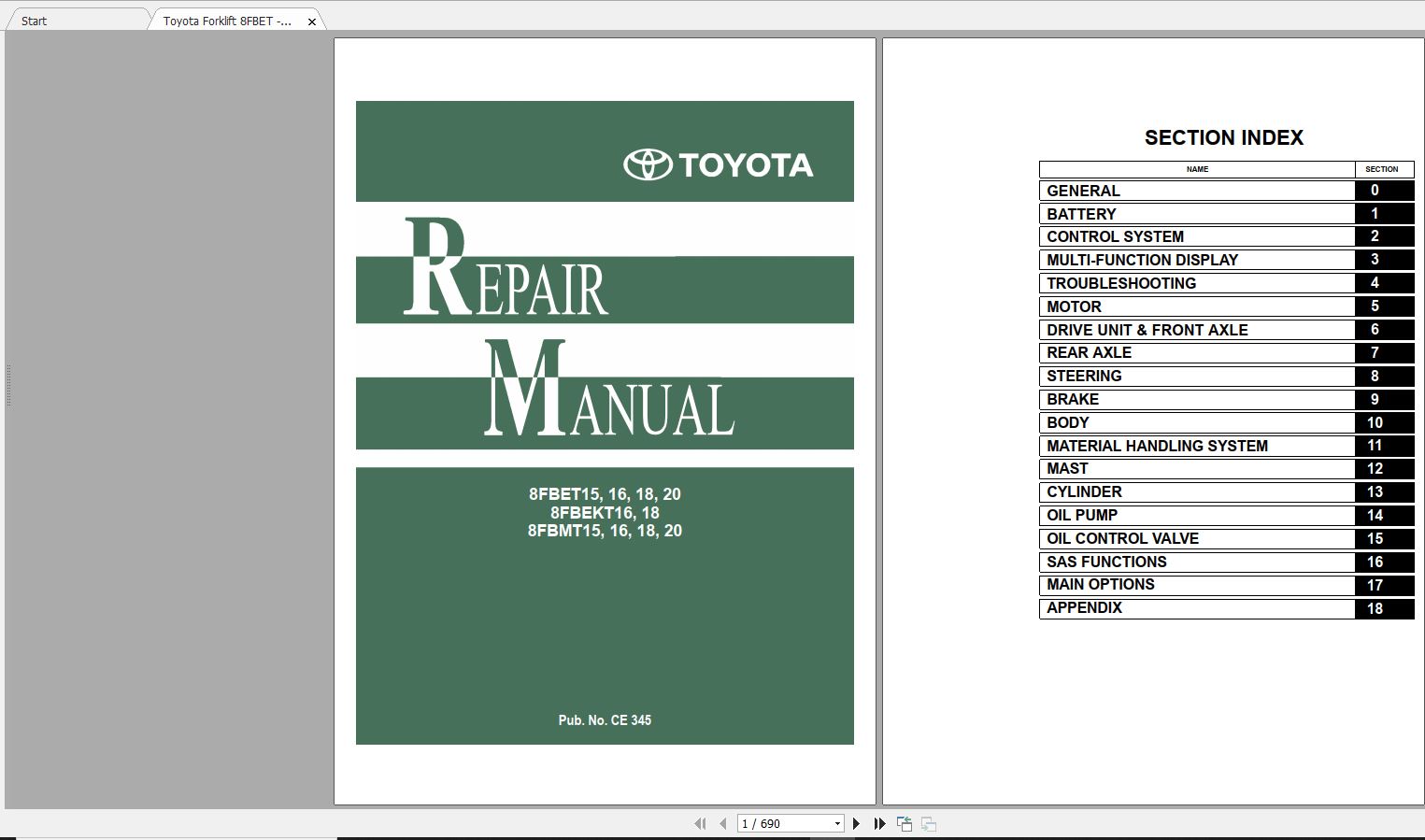Open CONTROL SYSTEM section link

click(1197, 236)
